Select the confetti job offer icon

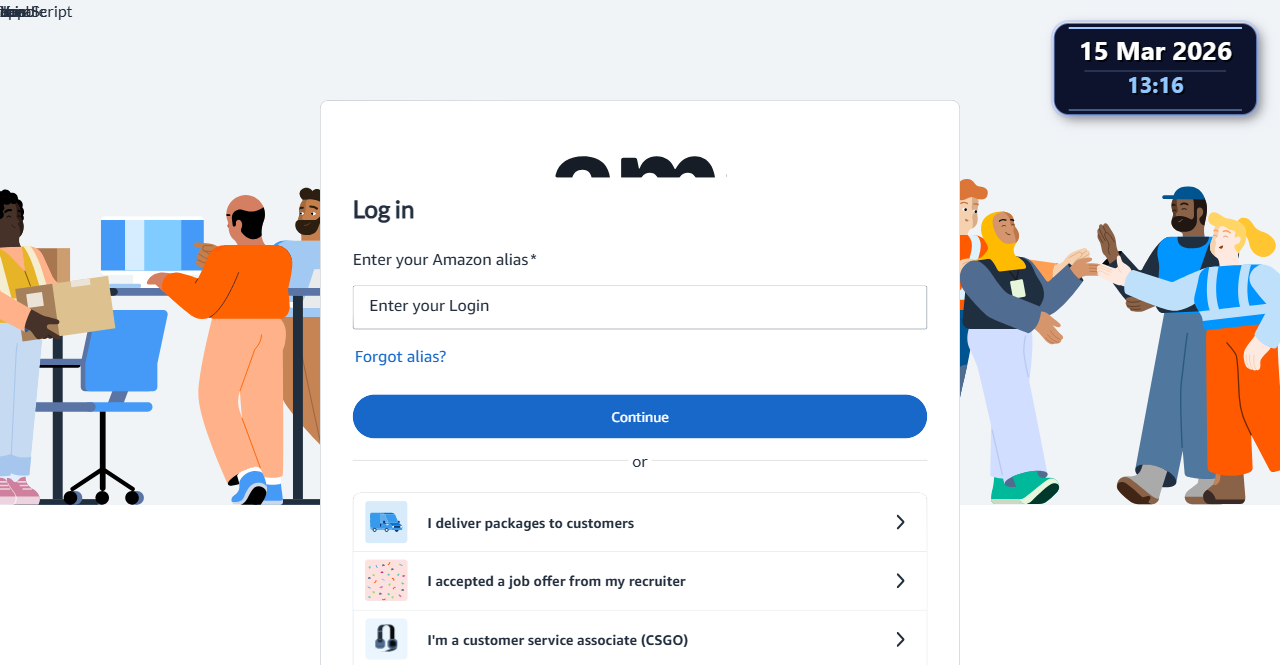click(386, 580)
